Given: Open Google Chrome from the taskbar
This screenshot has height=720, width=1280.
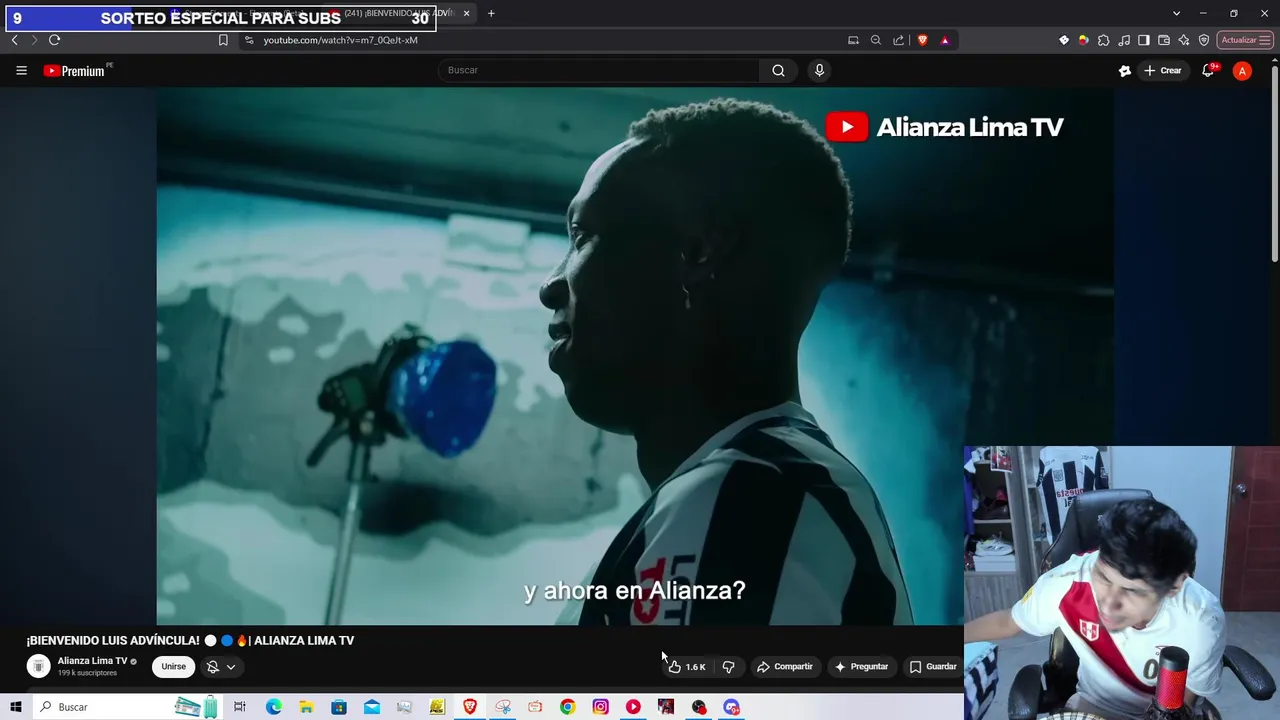Looking at the screenshot, I should tap(567, 707).
